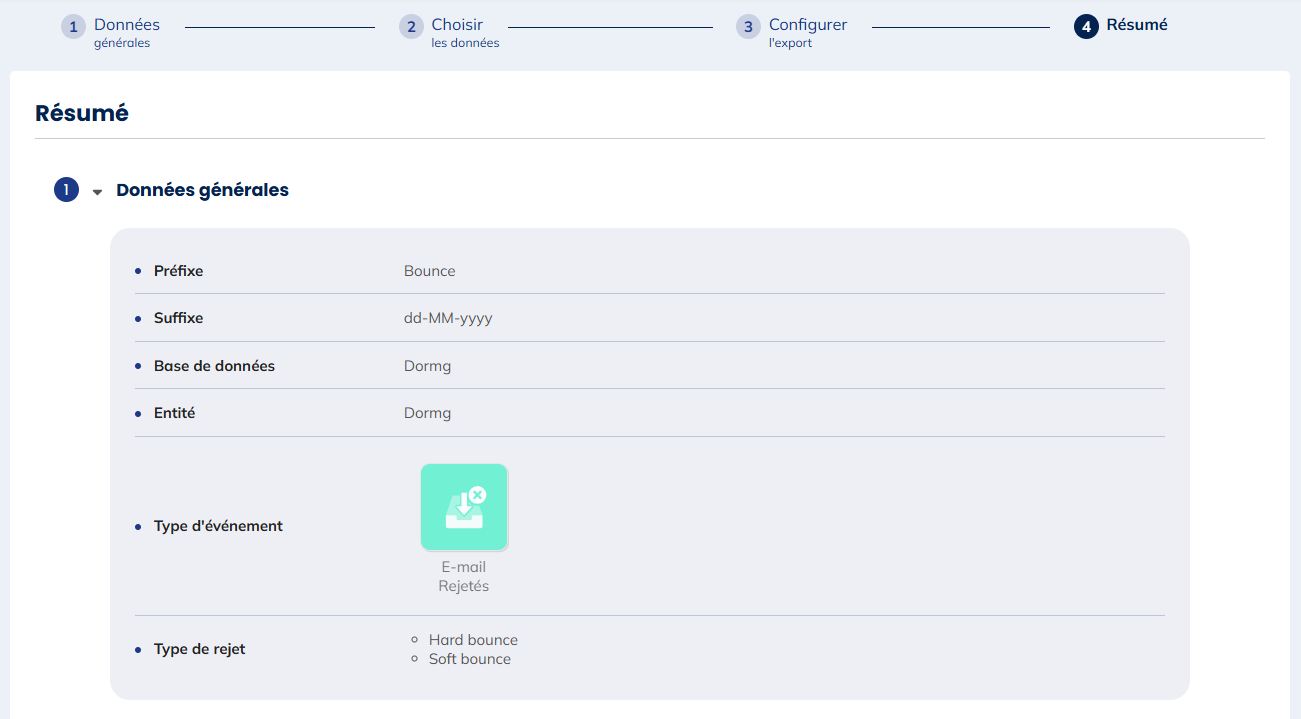1301x719 pixels.
Task: Click the Résumé page heading
Action: [82, 113]
